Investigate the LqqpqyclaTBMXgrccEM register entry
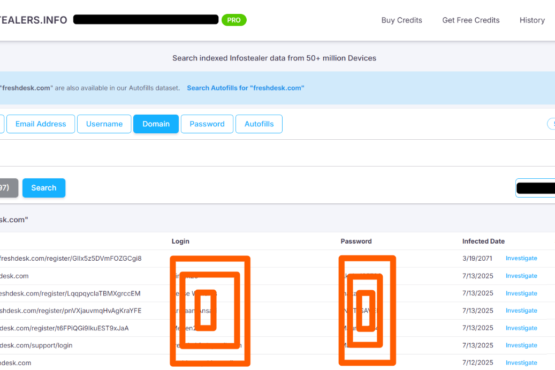555x370 pixels. (521, 293)
